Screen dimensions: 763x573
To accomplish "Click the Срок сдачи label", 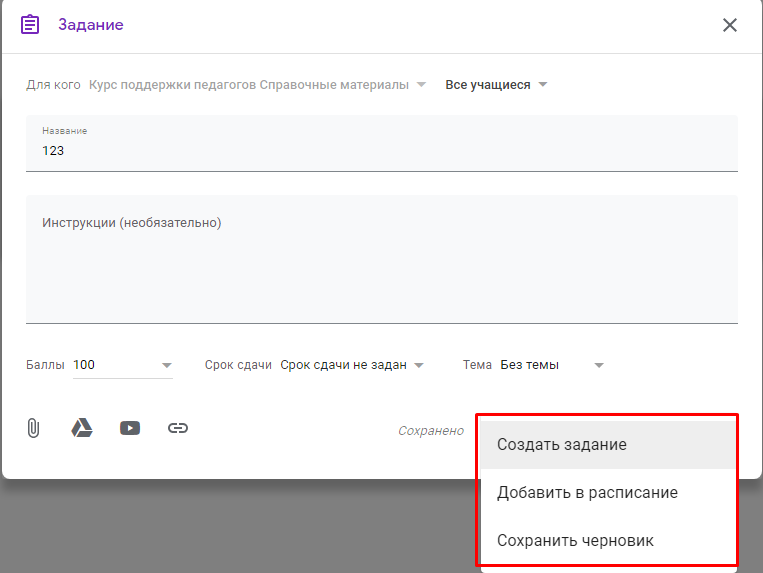I will click(x=238, y=365).
